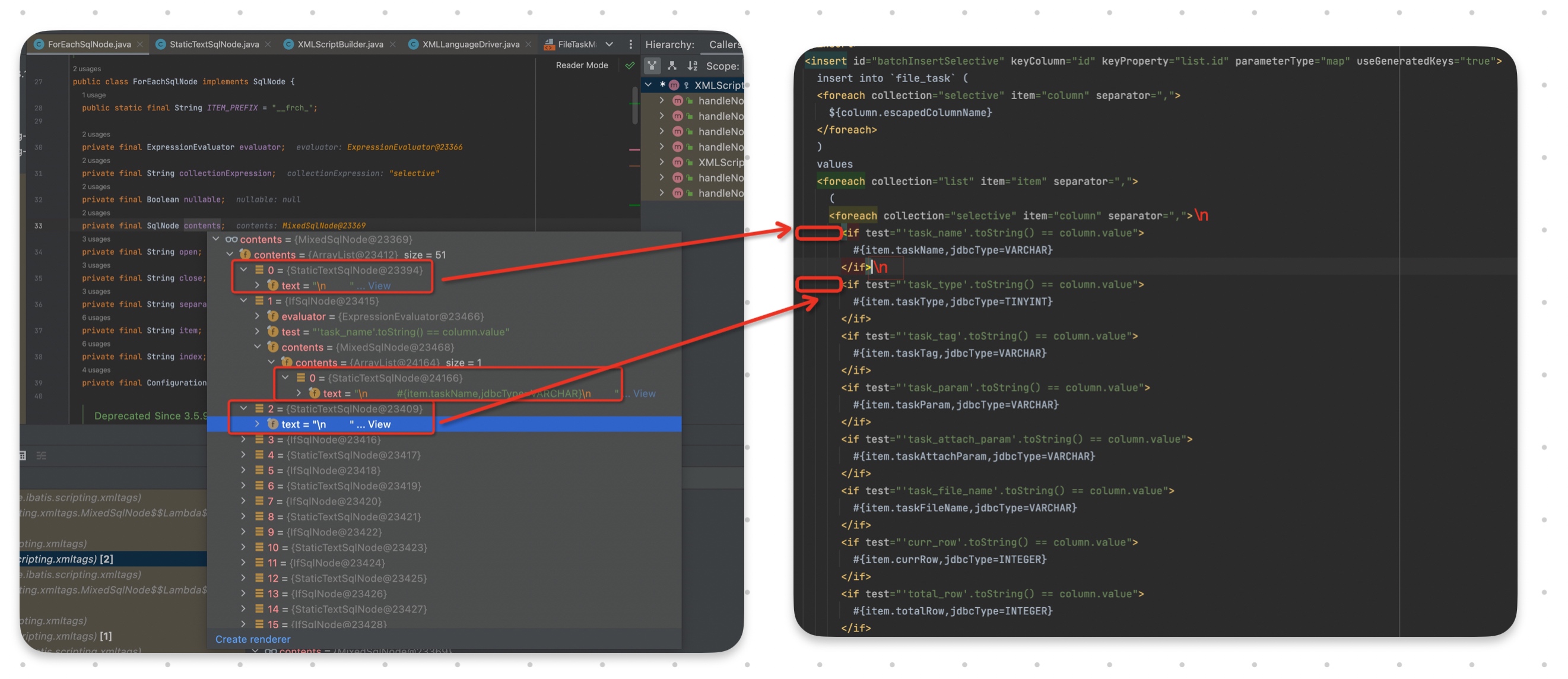
Task: Open View link for StaticTextSqlNode@23394 text
Action: (x=379, y=285)
